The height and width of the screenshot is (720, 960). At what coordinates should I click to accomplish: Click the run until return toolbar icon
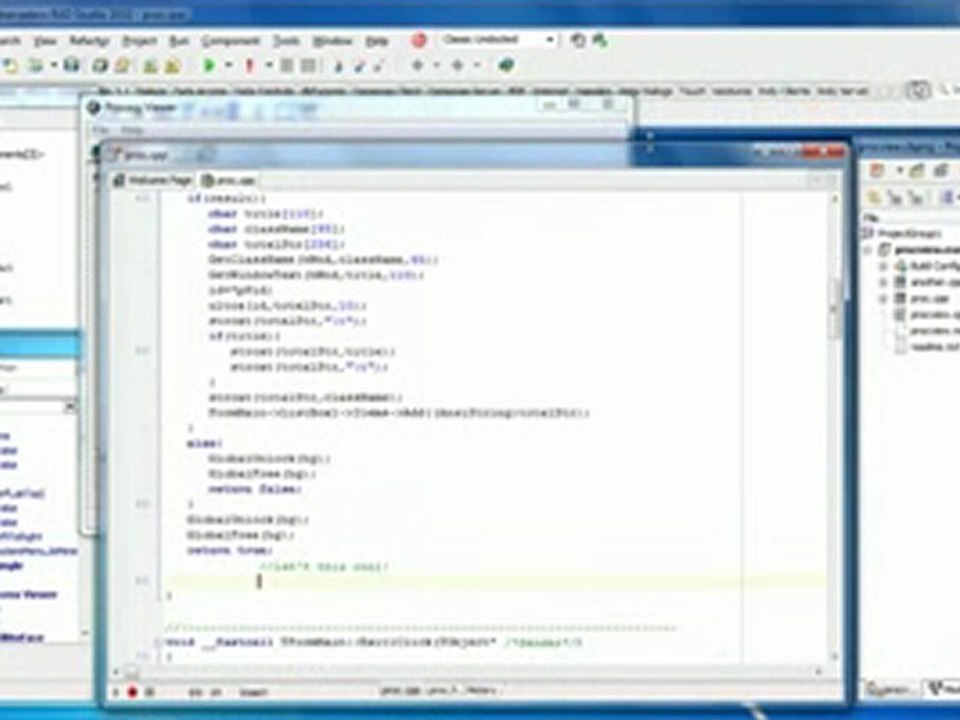(379, 66)
